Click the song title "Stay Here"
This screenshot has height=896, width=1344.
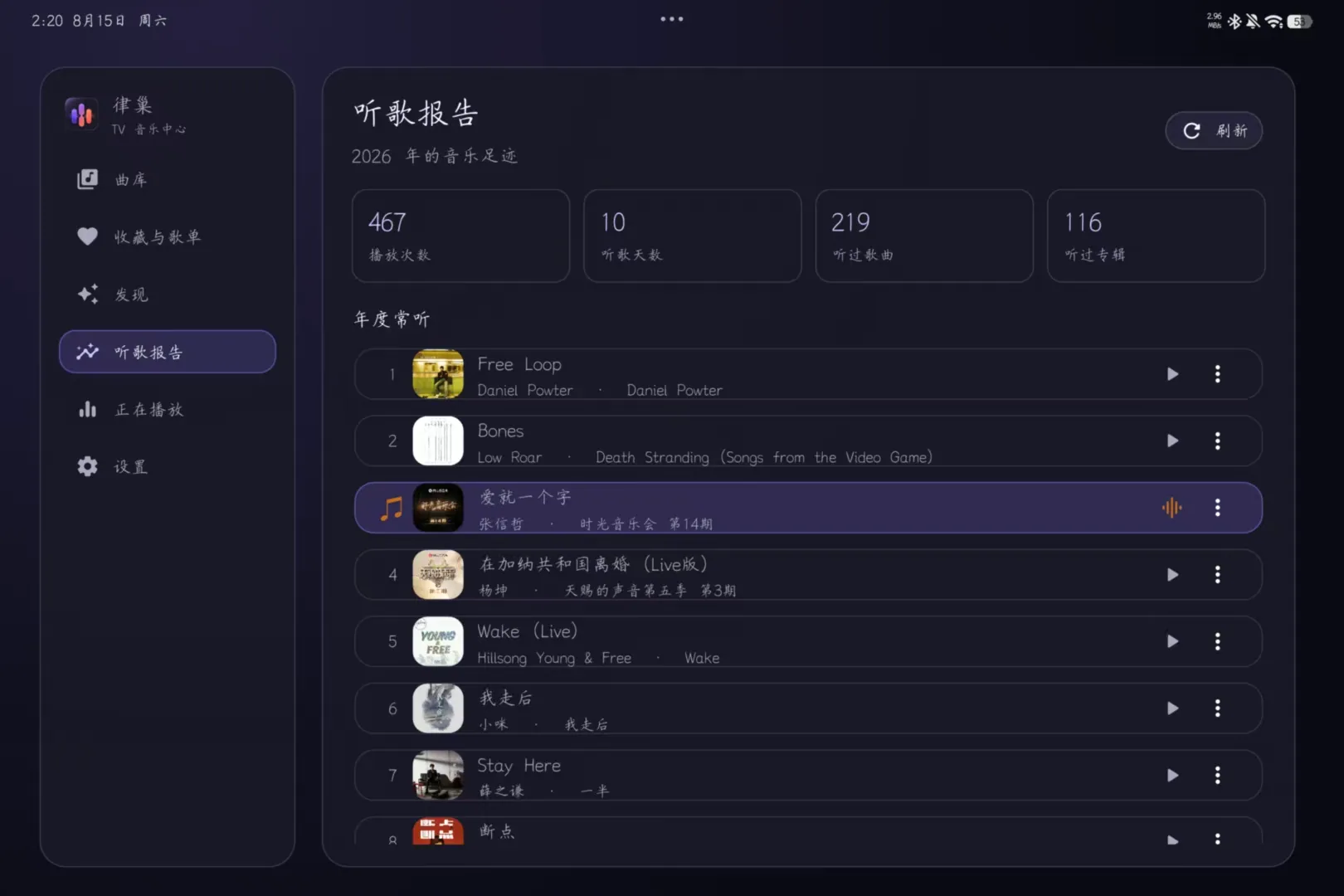tap(519, 766)
